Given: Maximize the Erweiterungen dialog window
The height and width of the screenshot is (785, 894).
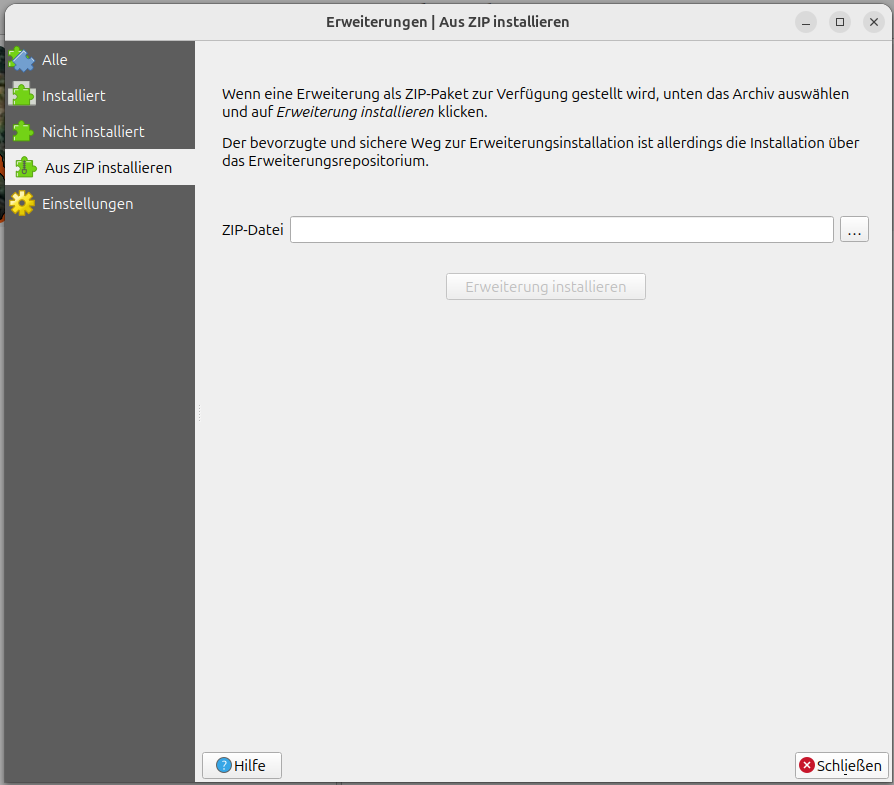Looking at the screenshot, I should [x=840, y=21].
